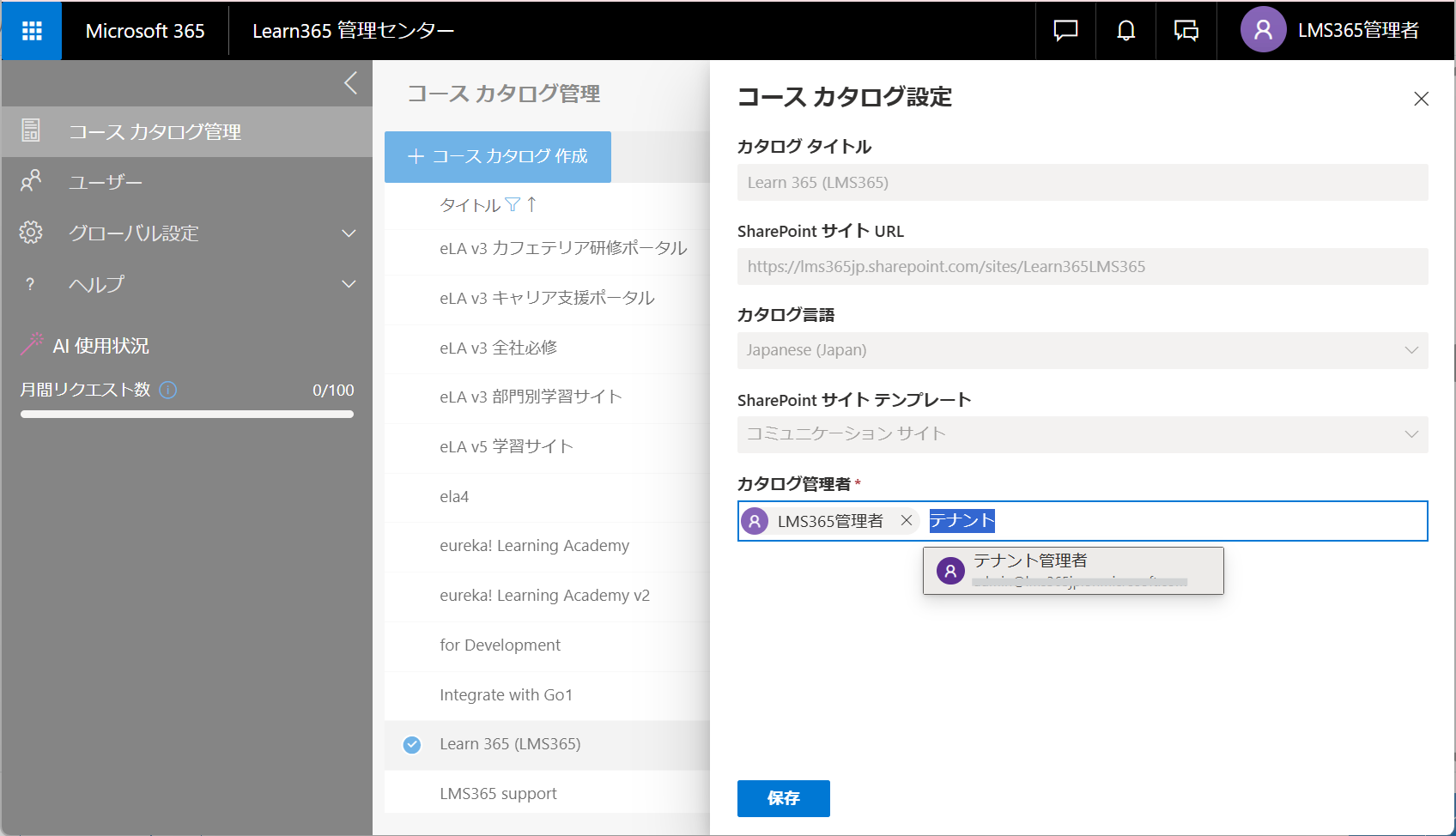Select eLA v3 カフェテリア研修ポータル row
Viewport: 1456px width, 836px height.
point(547,249)
